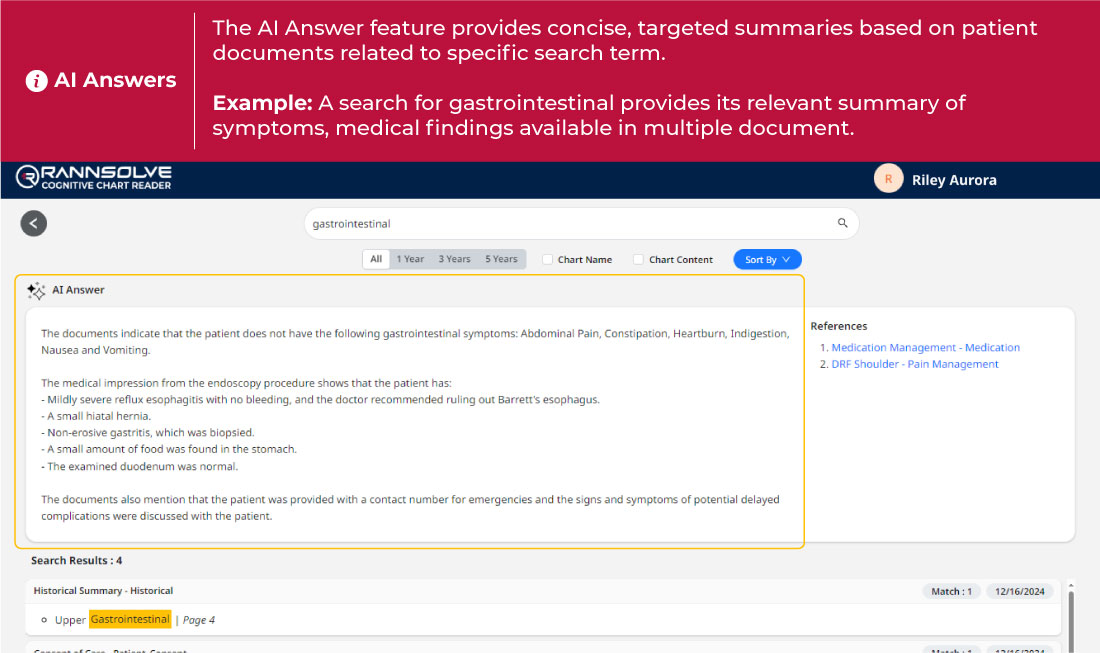Click the back arrow button
The height and width of the screenshot is (653, 1100).
[x=34, y=224]
